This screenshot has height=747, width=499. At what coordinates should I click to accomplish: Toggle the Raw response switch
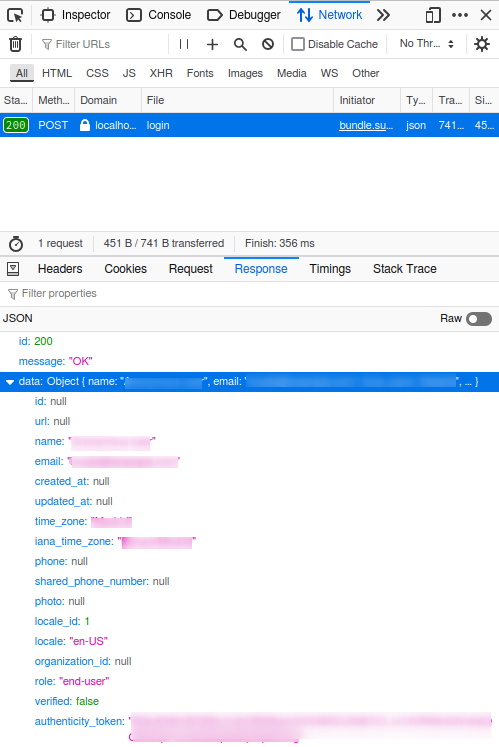coord(479,319)
